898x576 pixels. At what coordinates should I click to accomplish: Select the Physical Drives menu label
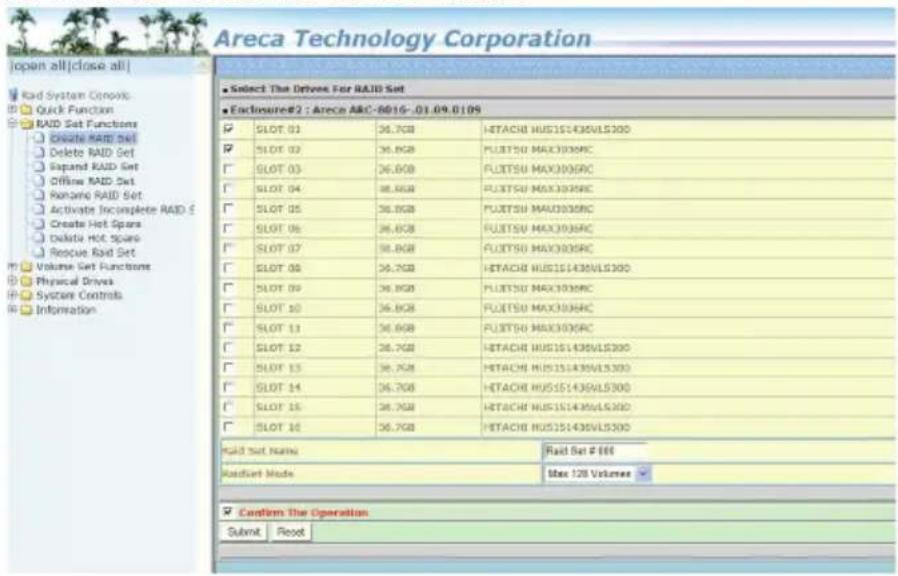74,281
